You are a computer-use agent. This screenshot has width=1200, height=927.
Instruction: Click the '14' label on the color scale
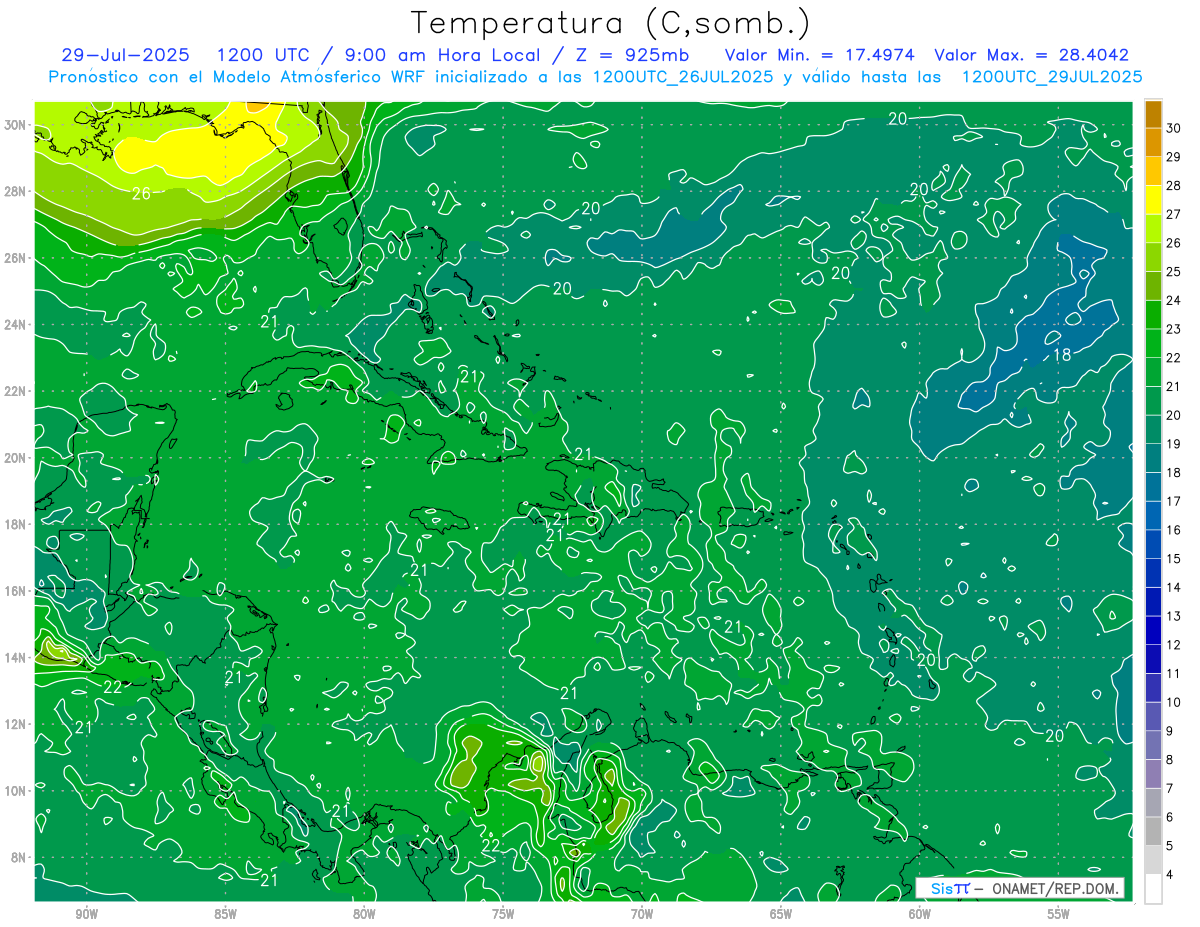tap(1174, 588)
